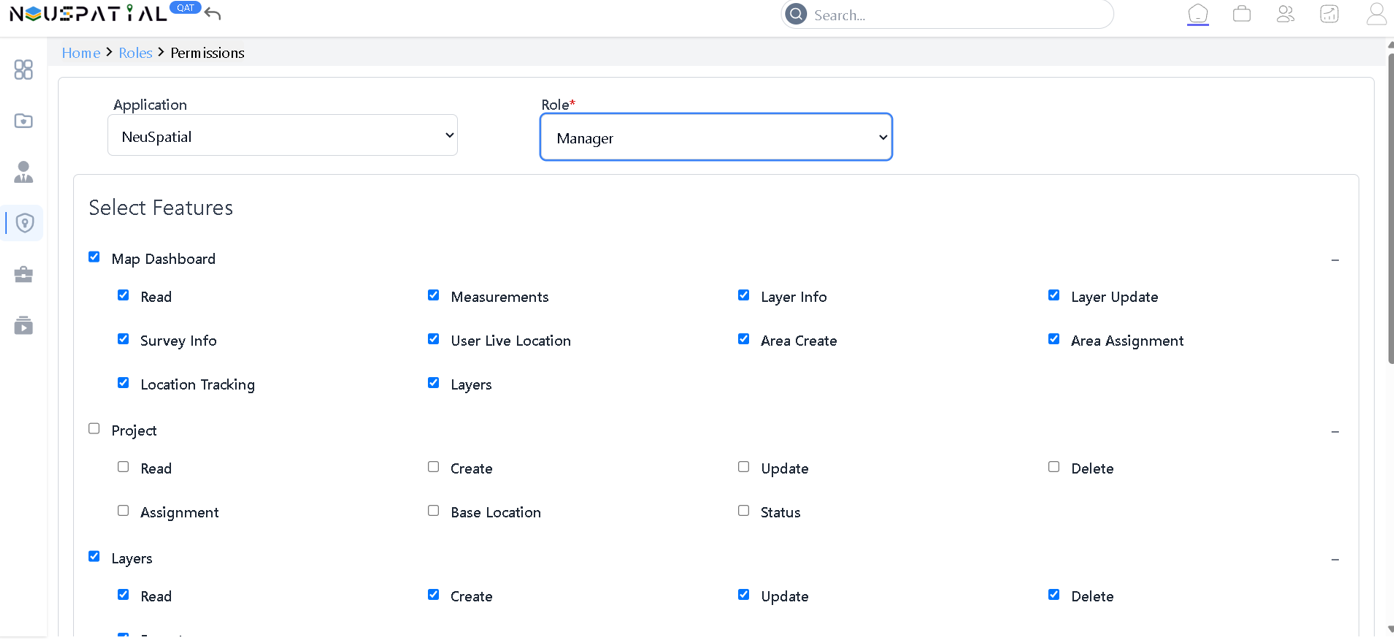Image resolution: width=1394 pixels, height=639 pixels.
Task: Open the dashboard grid icon in sidebar
Action: pyautogui.click(x=23, y=70)
